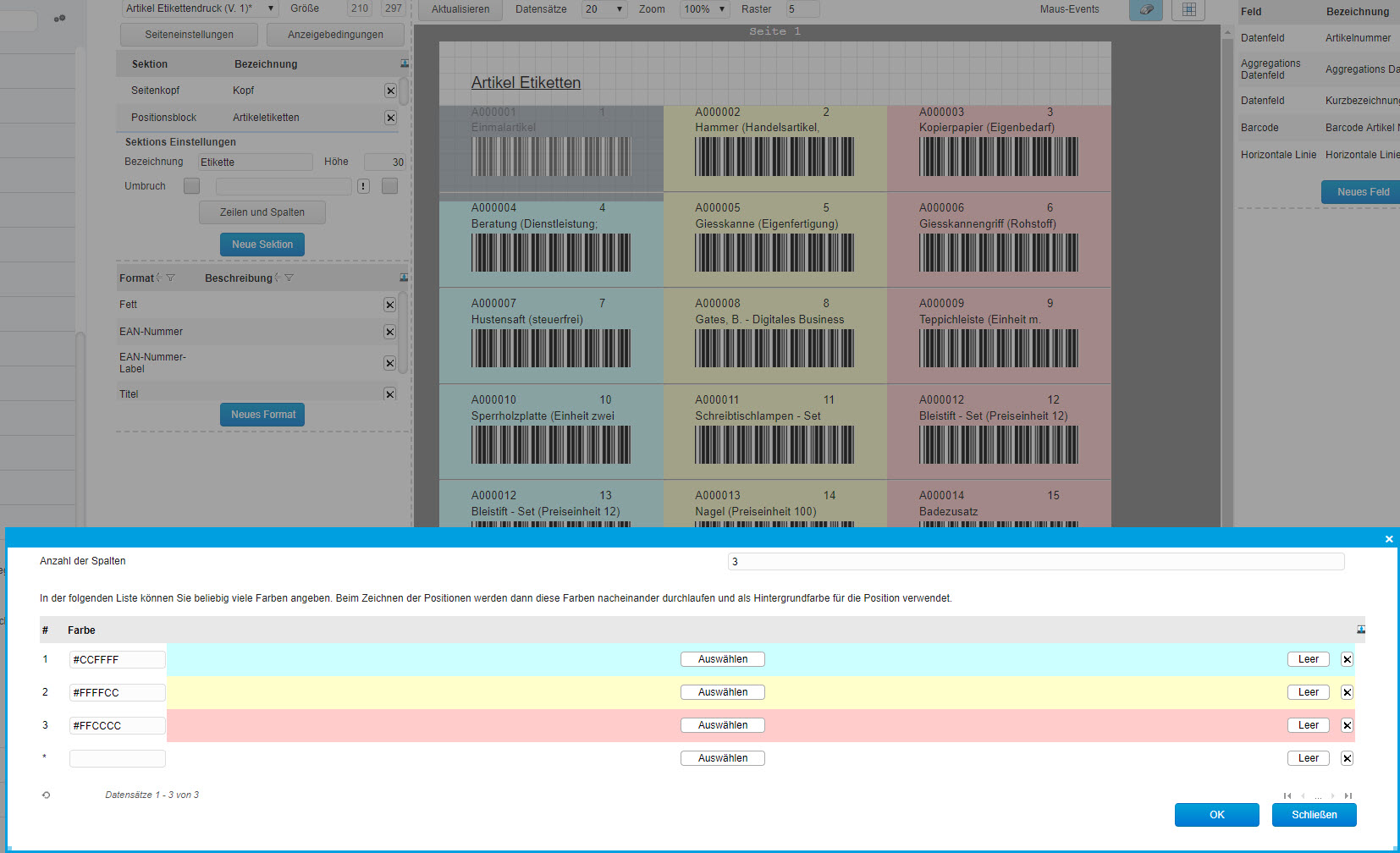This screenshot has height=853, width=1400.
Task: Click the grid display icon in toolbar
Action: tap(1188, 9)
